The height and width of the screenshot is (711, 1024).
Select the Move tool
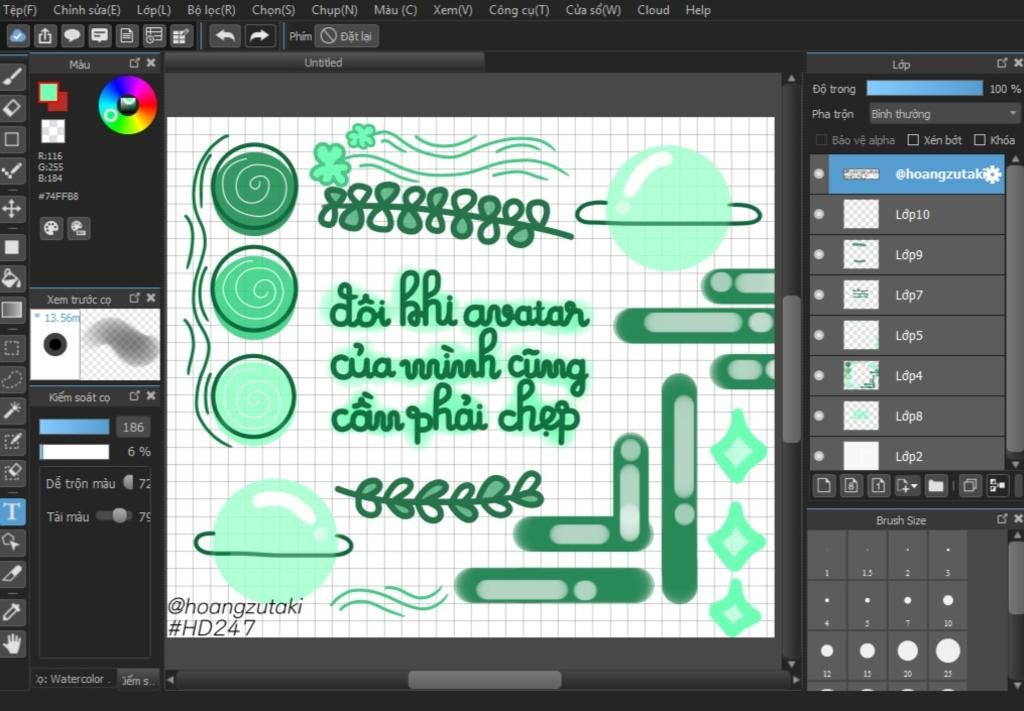coord(12,209)
